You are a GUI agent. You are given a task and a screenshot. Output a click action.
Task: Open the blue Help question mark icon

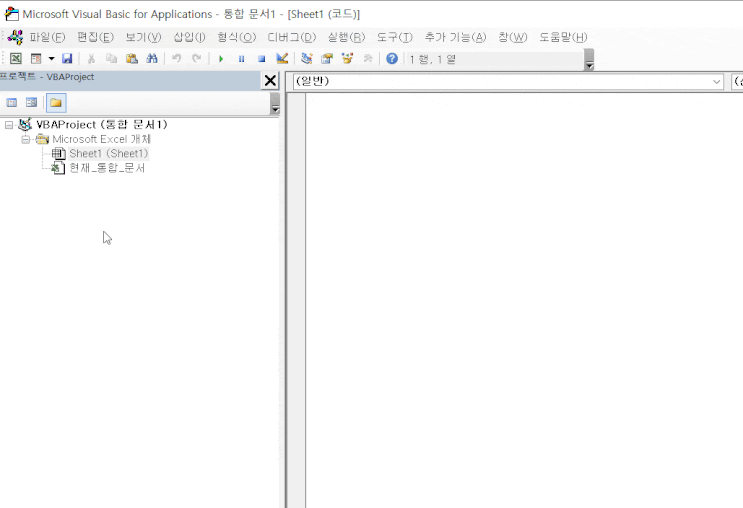point(392,59)
